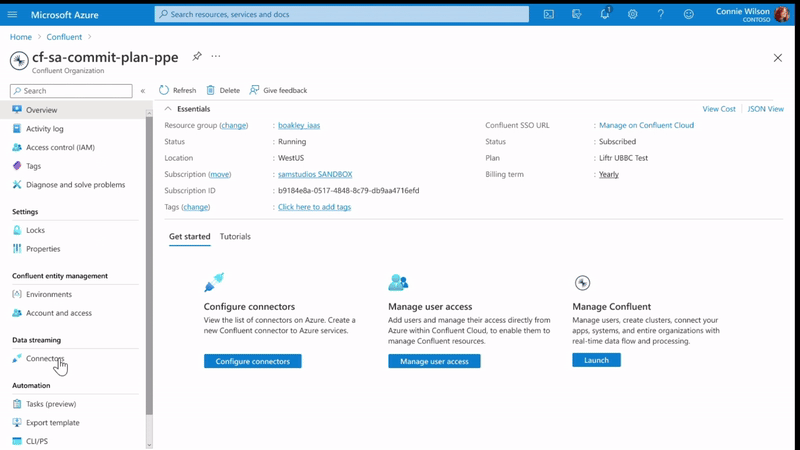Open Connie Wilson account avatar
The width and height of the screenshot is (800, 450).
(x=782, y=14)
